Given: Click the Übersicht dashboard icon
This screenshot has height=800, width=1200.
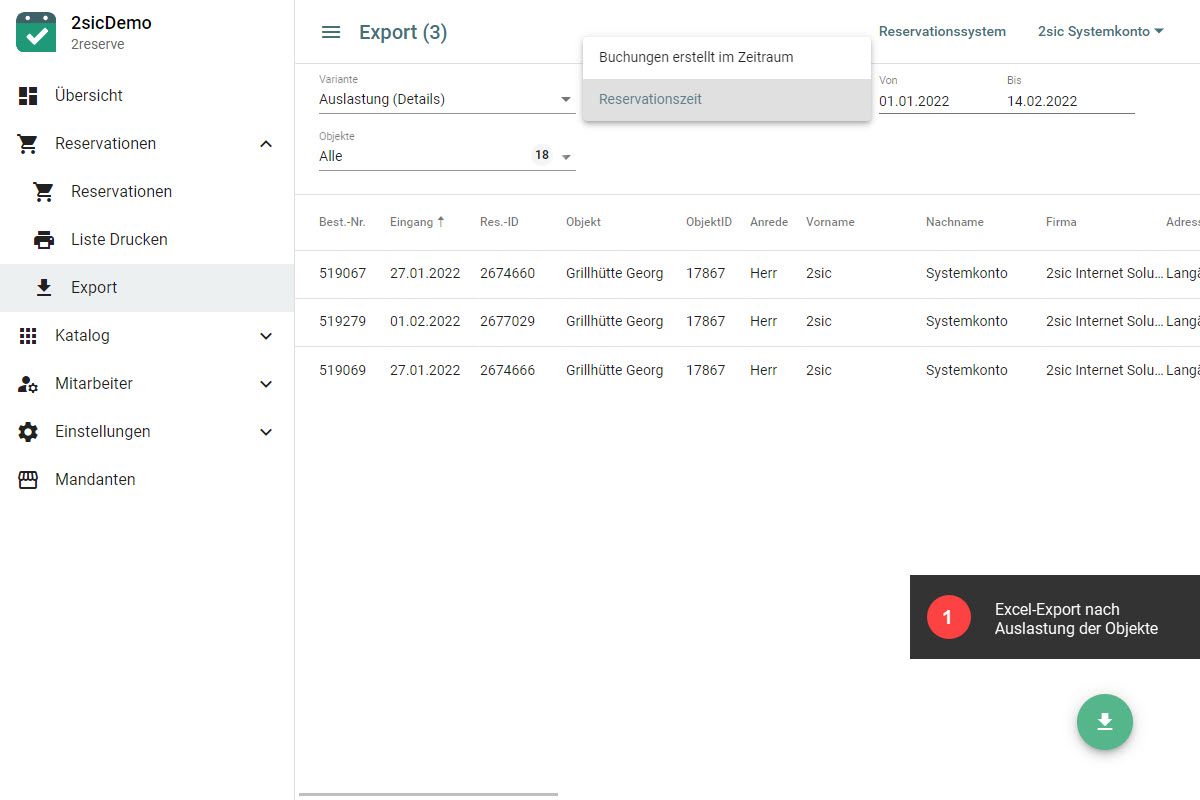Looking at the screenshot, I should [28, 96].
